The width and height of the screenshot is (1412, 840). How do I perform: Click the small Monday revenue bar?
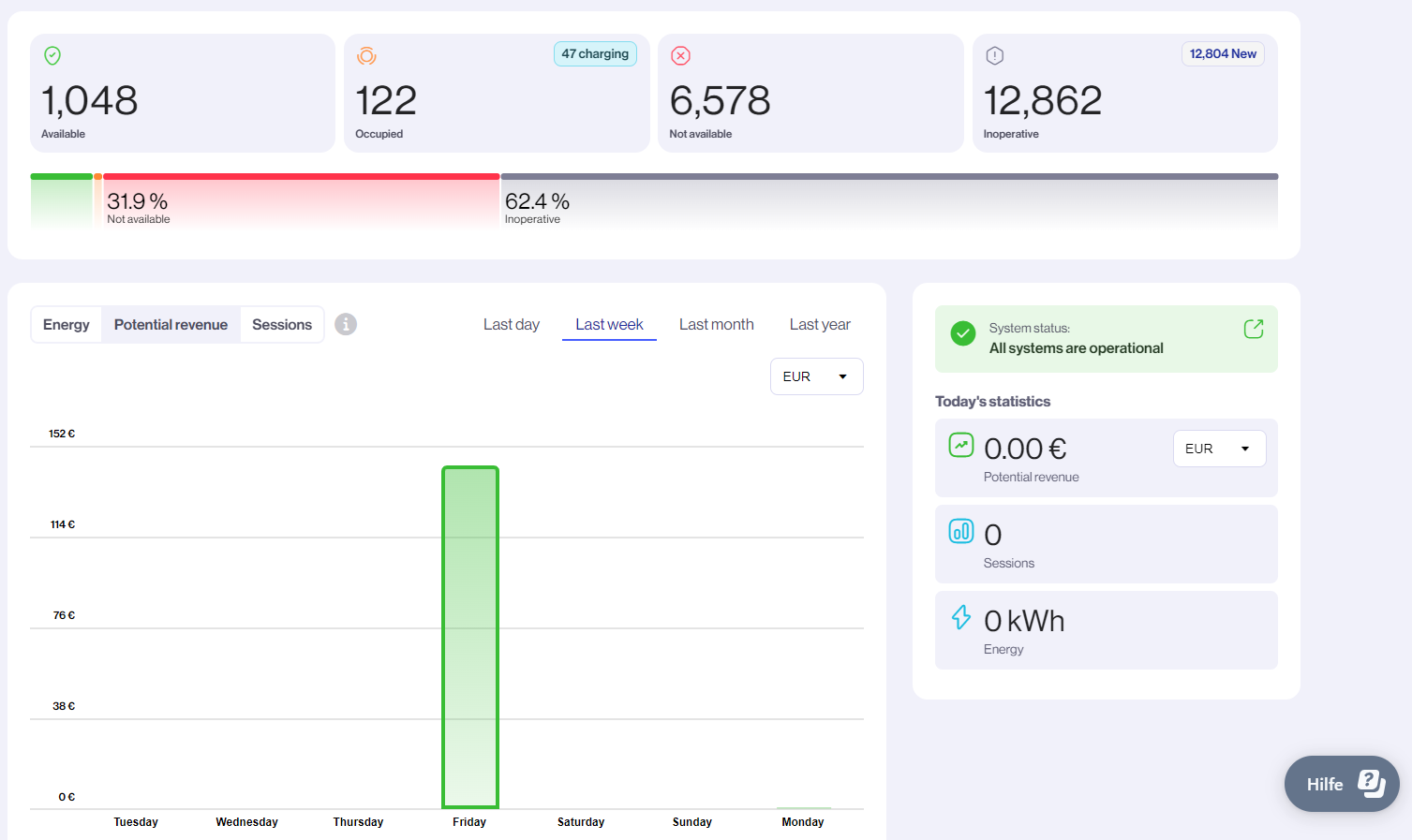tap(804, 807)
